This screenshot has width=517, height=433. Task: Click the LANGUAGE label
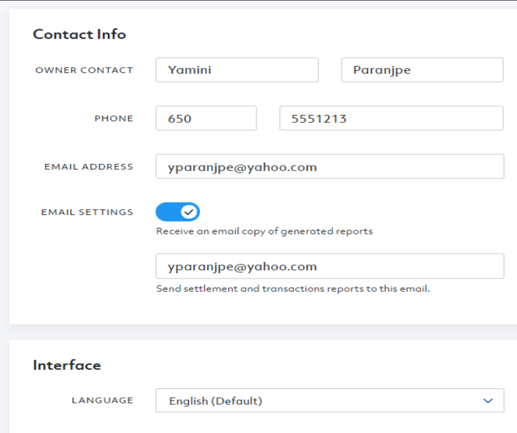point(102,400)
